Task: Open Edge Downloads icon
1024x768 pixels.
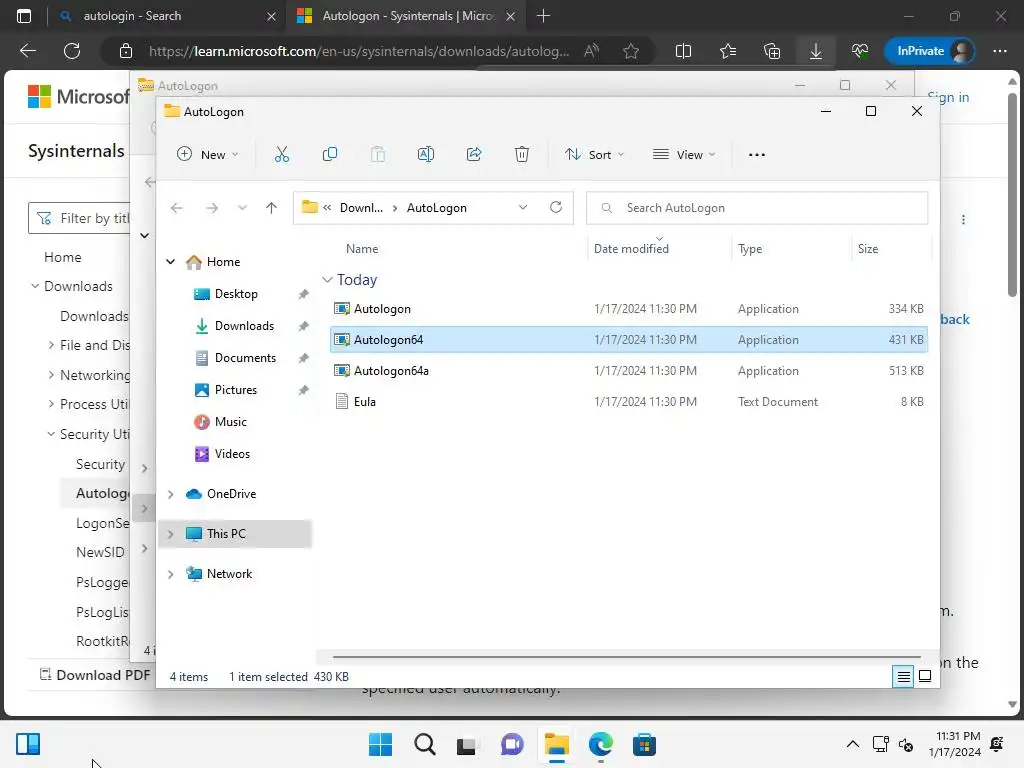Action: coord(816,51)
